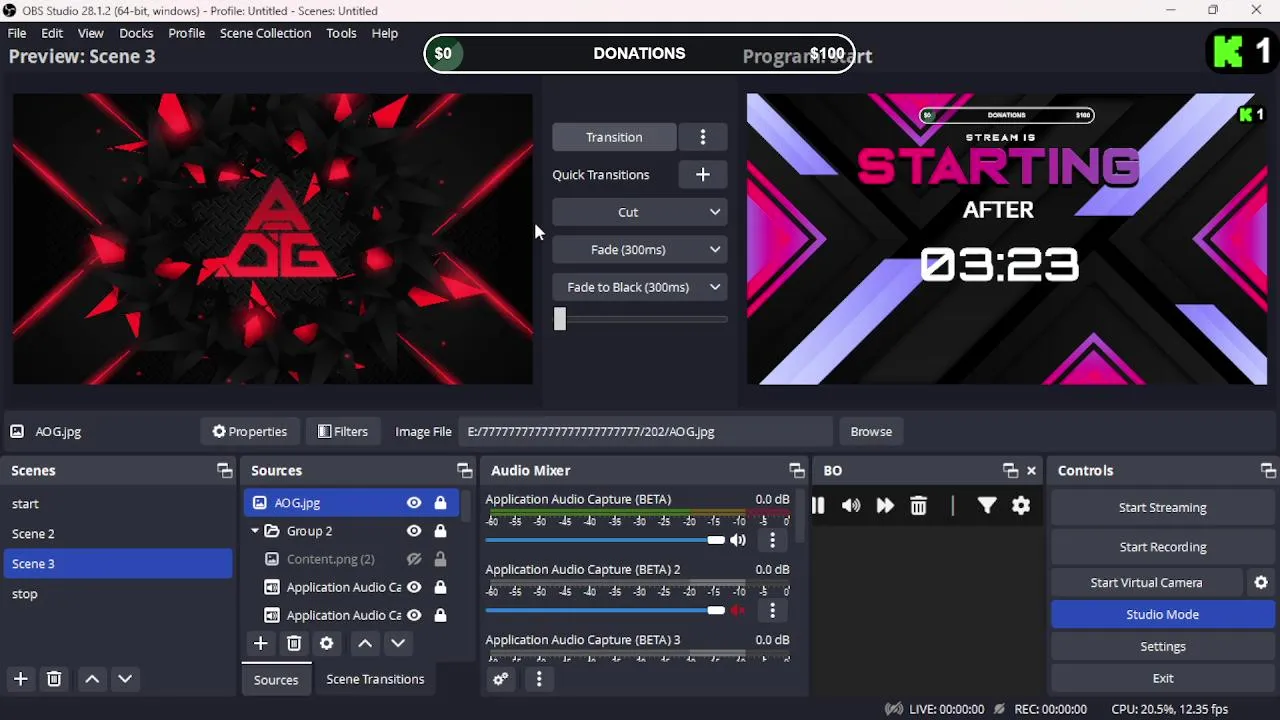Open the Tools menu
The image size is (1280, 720).
click(341, 33)
